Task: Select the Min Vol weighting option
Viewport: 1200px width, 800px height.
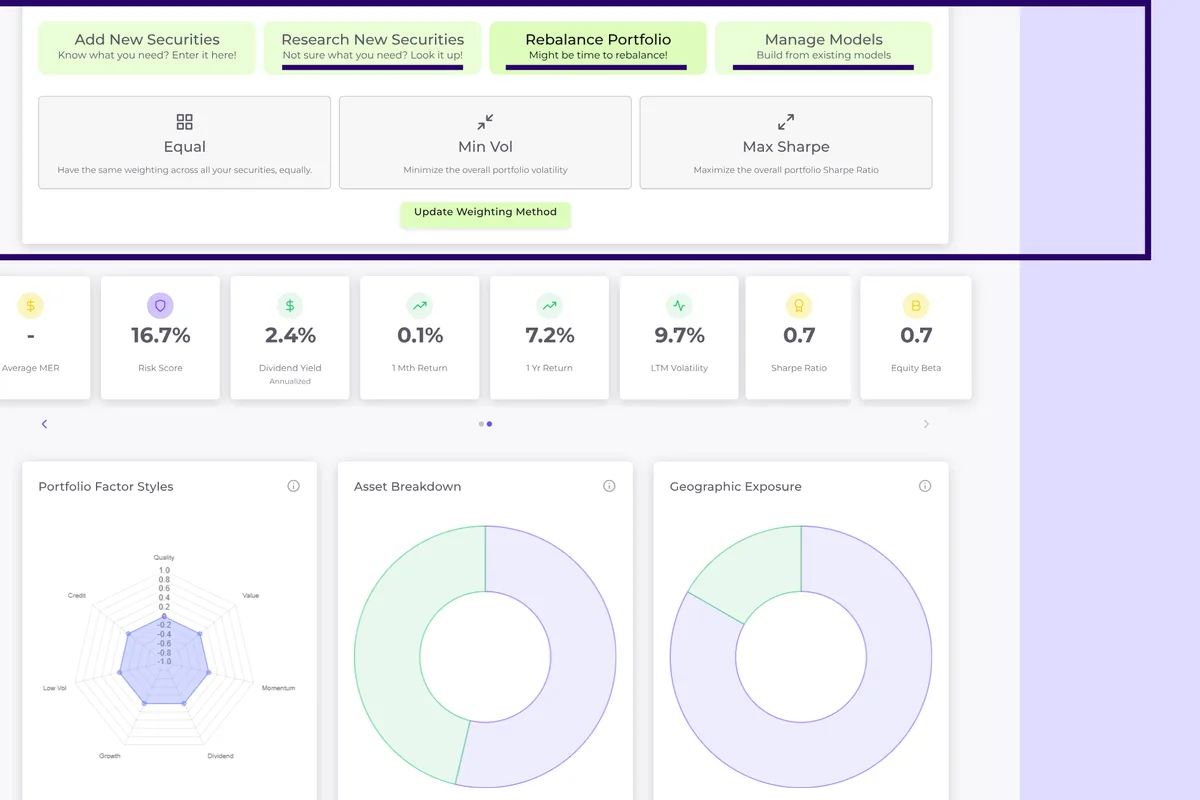Action: pos(485,142)
